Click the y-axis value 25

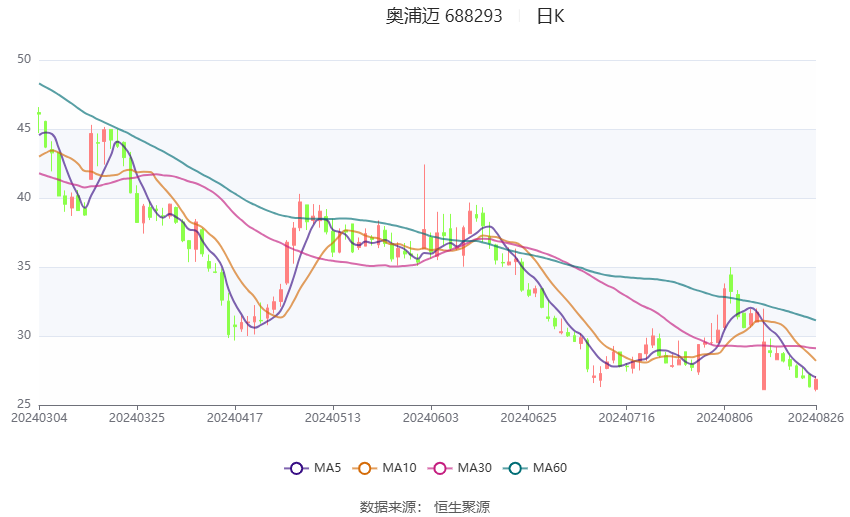click(24, 404)
